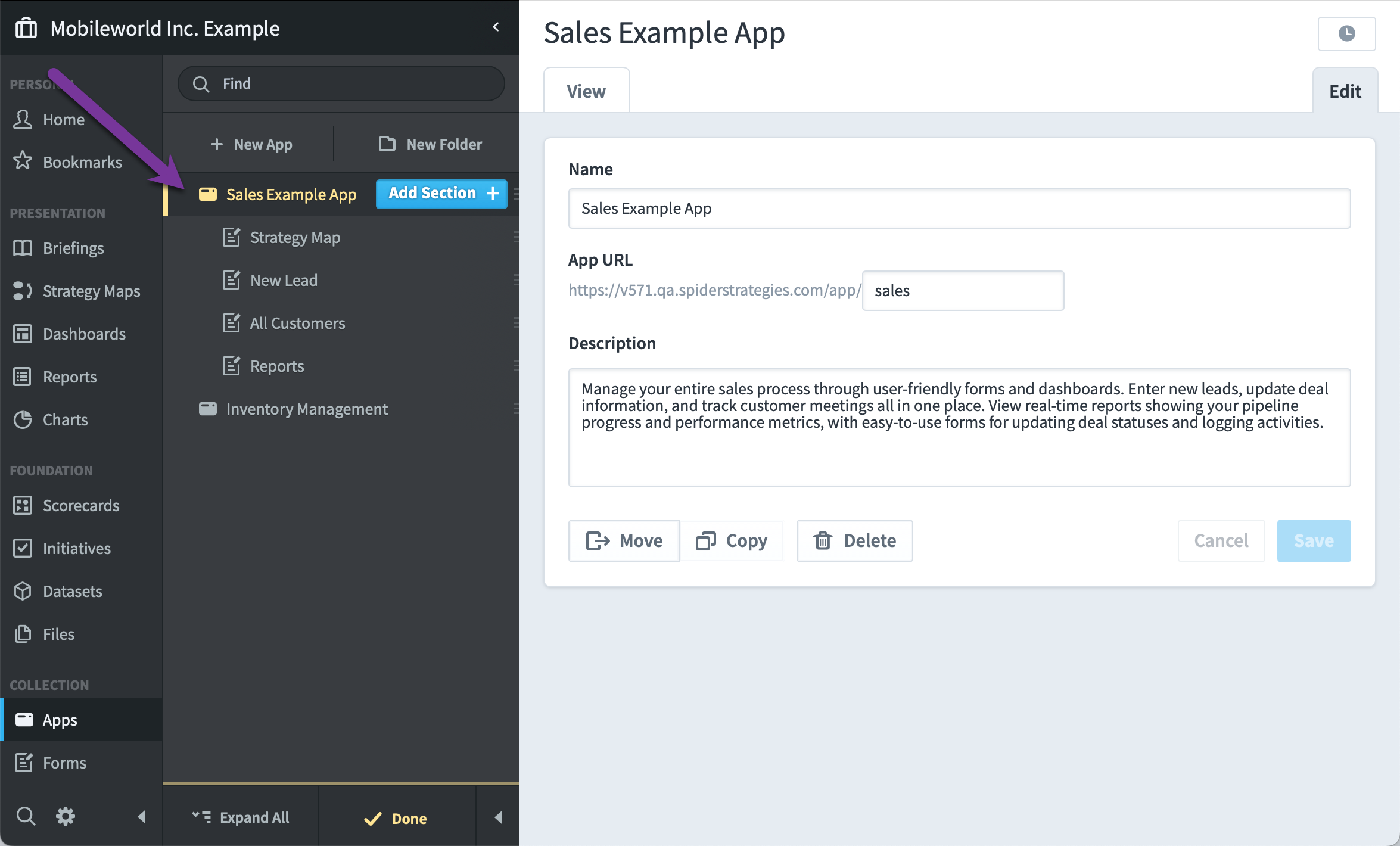The width and height of the screenshot is (1400, 846).
Task: Click the Find search field
Action: 341,83
